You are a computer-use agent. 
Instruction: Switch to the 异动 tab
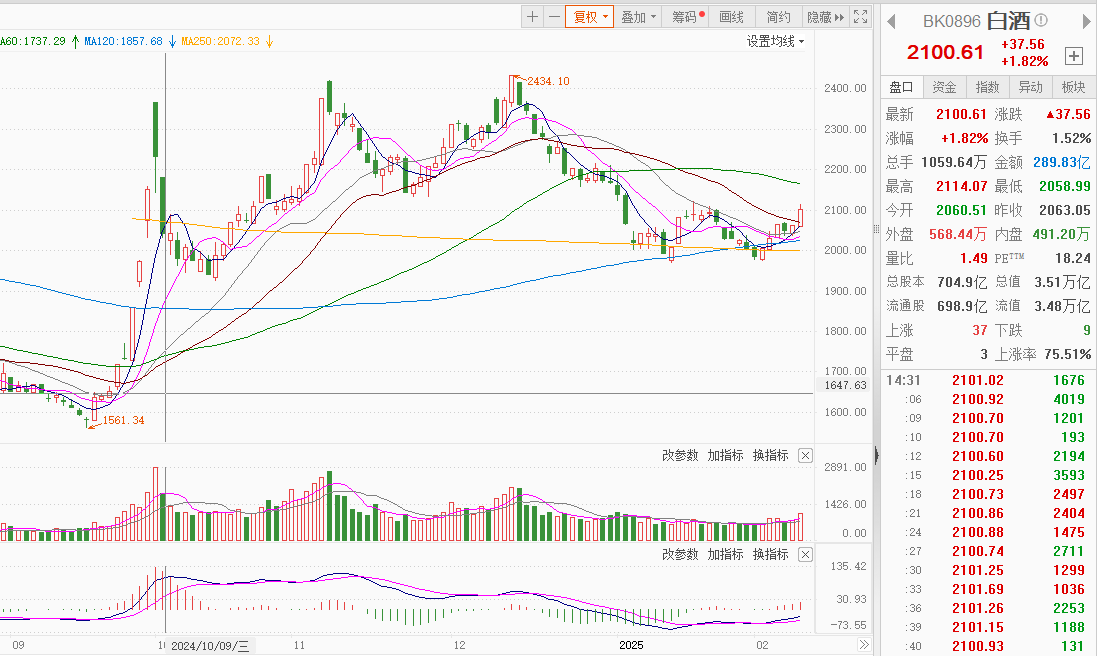point(1030,87)
